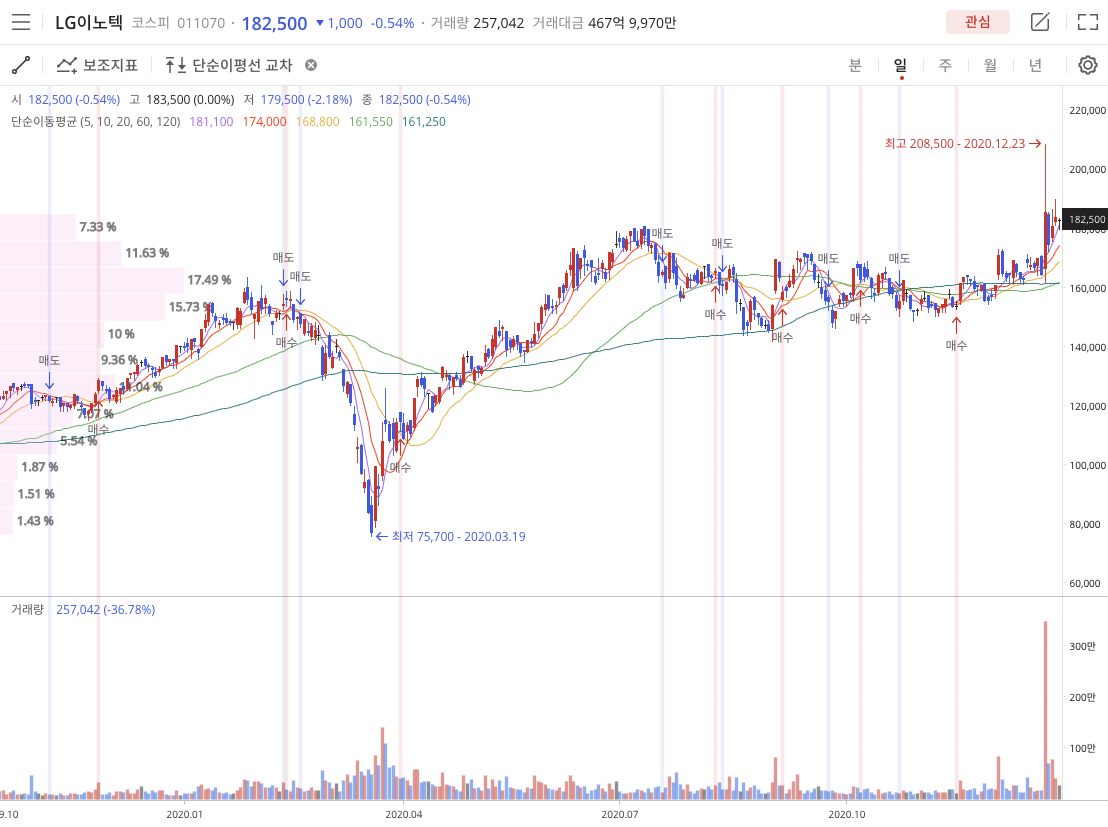Click the 7.33 % volume profile label
This screenshot has height=827, width=1108.
click(98, 227)
